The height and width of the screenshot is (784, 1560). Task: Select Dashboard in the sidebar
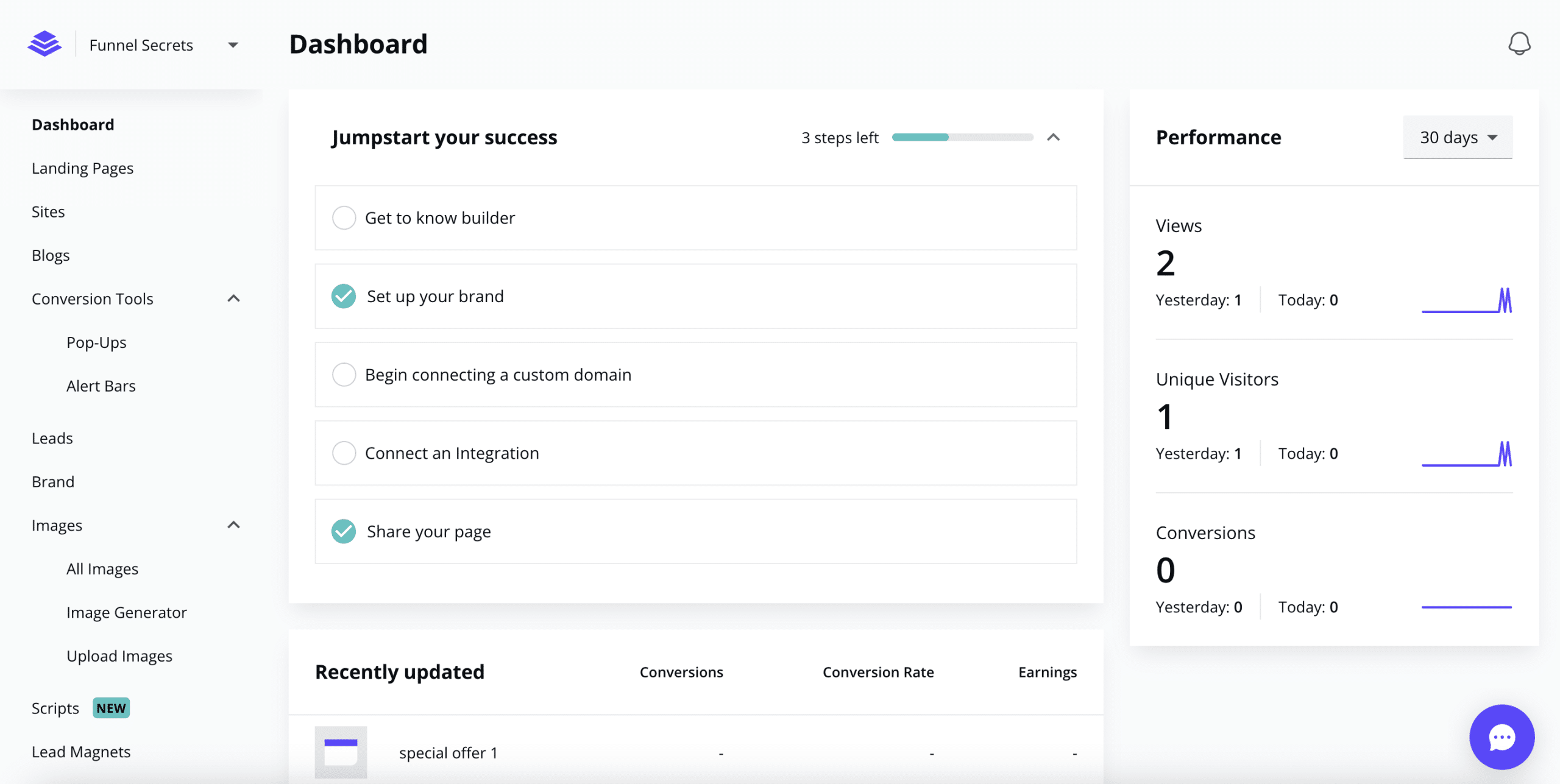coord(73,124)
